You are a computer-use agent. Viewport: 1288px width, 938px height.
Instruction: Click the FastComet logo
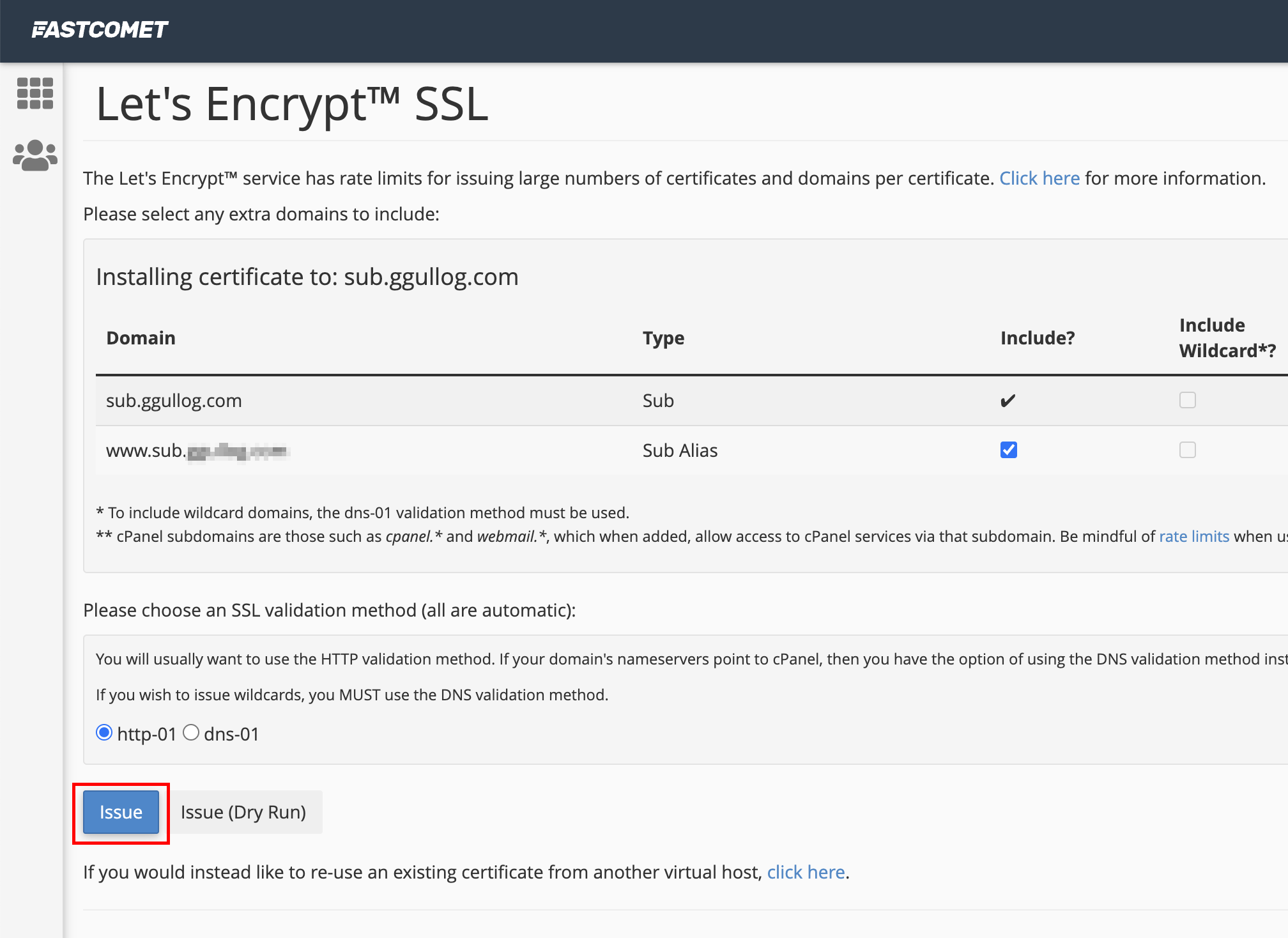pos(100,29)
